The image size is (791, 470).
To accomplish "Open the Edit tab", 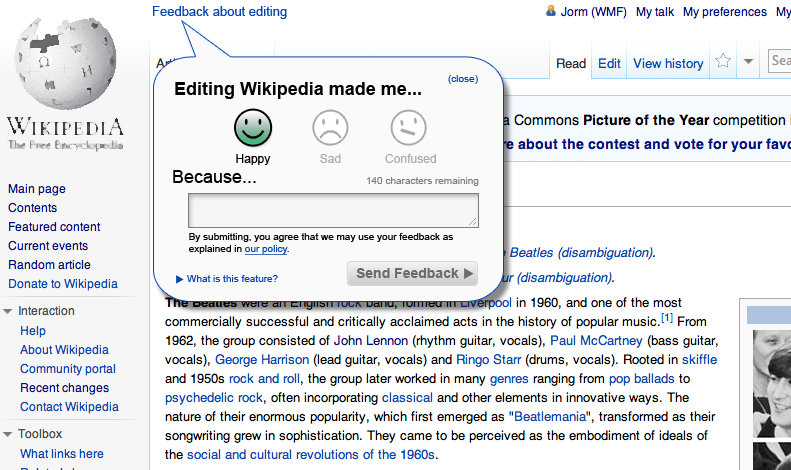I will [x=609, y=64].
